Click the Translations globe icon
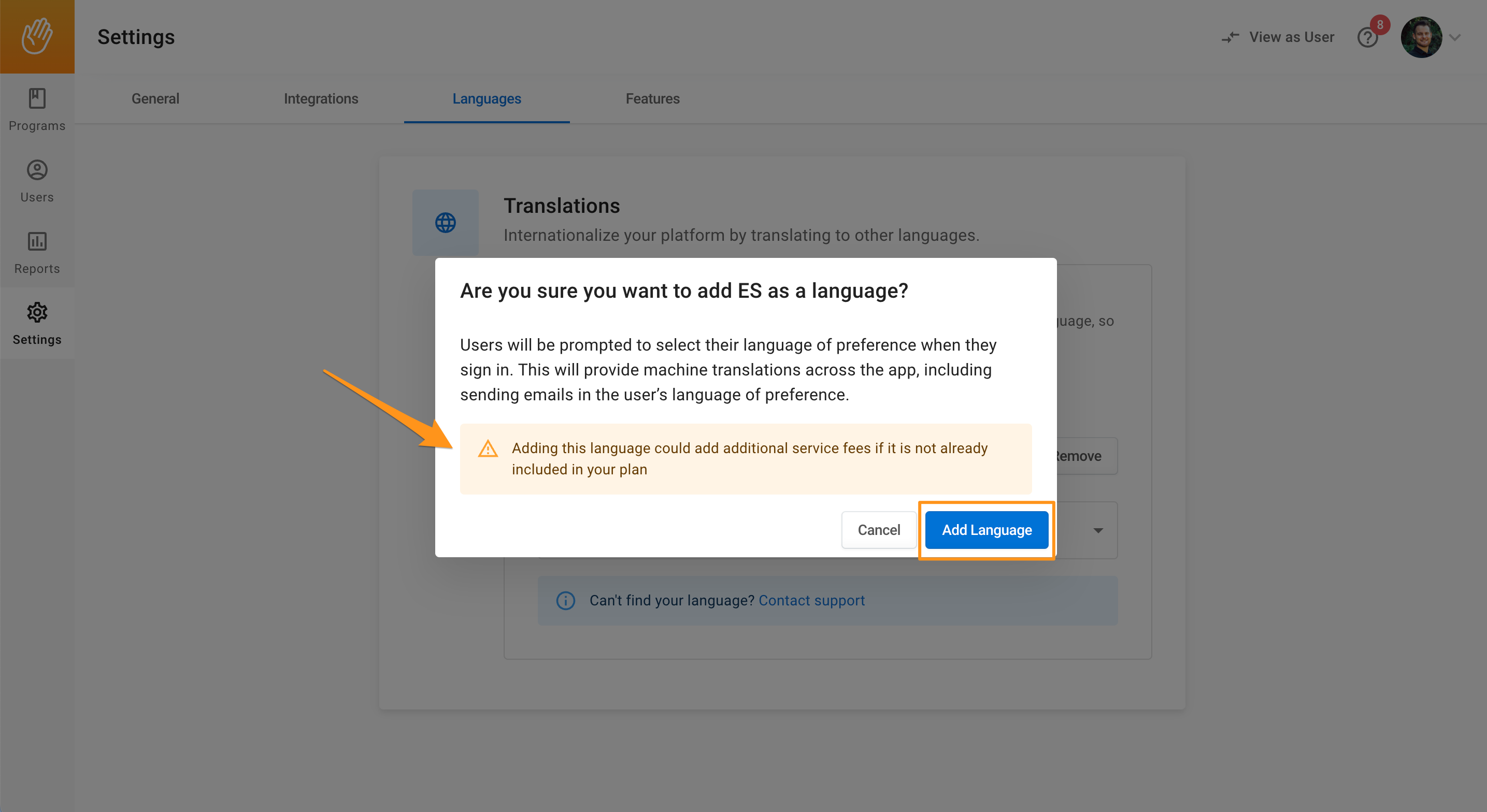 click(445, 222)
